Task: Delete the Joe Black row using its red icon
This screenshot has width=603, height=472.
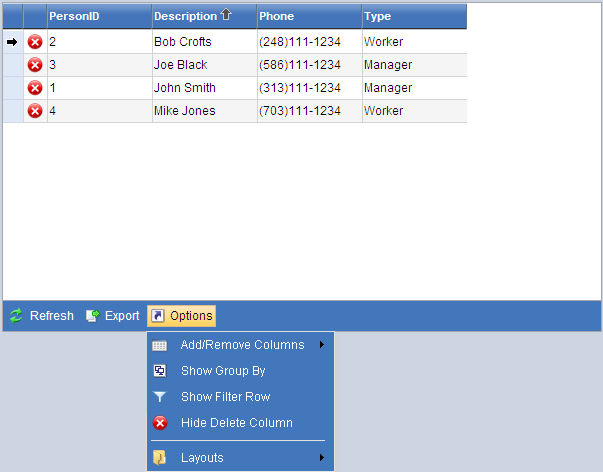Action: (x=35, y=65)
